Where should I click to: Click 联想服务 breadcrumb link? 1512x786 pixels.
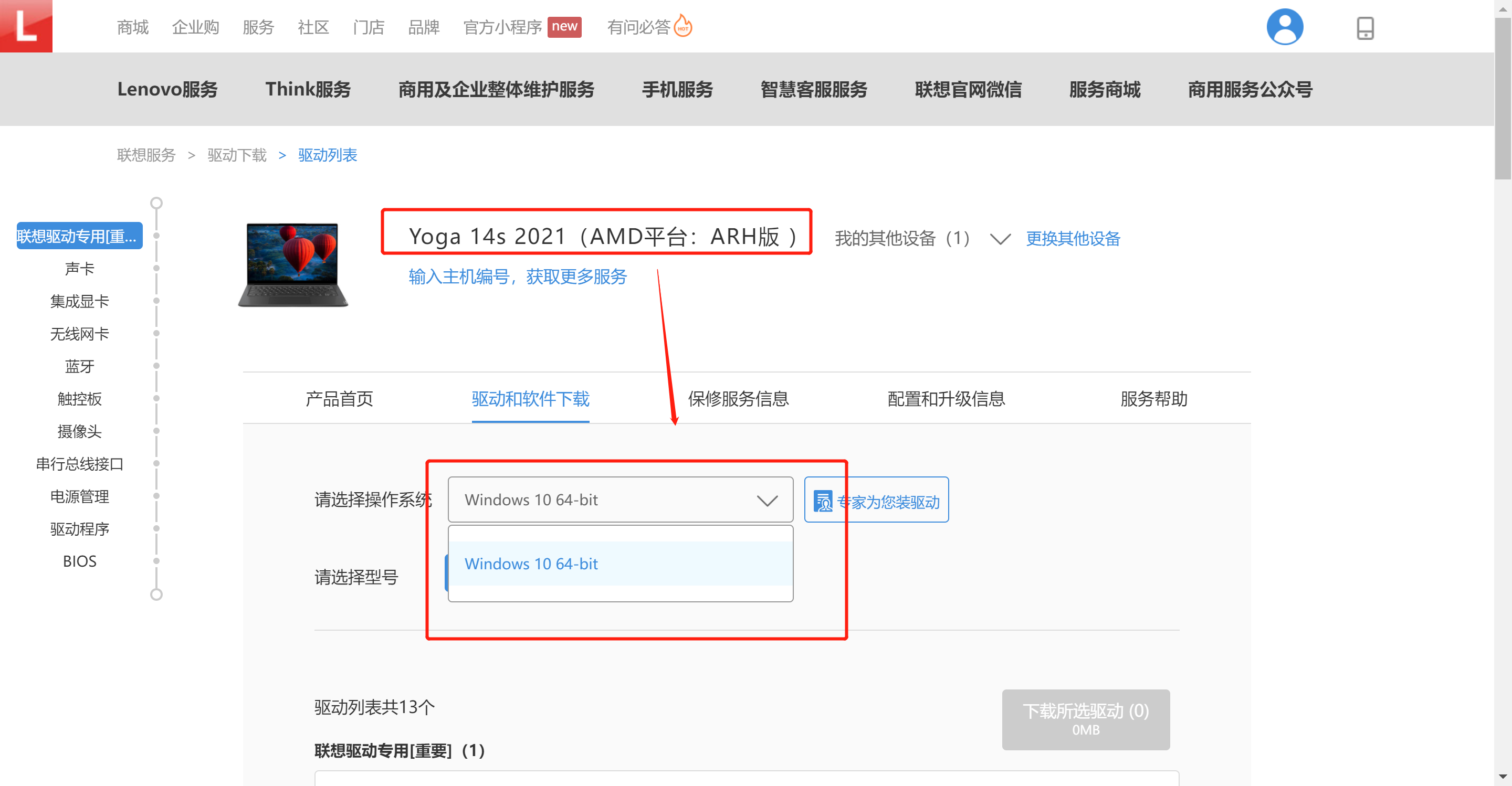click(x=146, y=155)
